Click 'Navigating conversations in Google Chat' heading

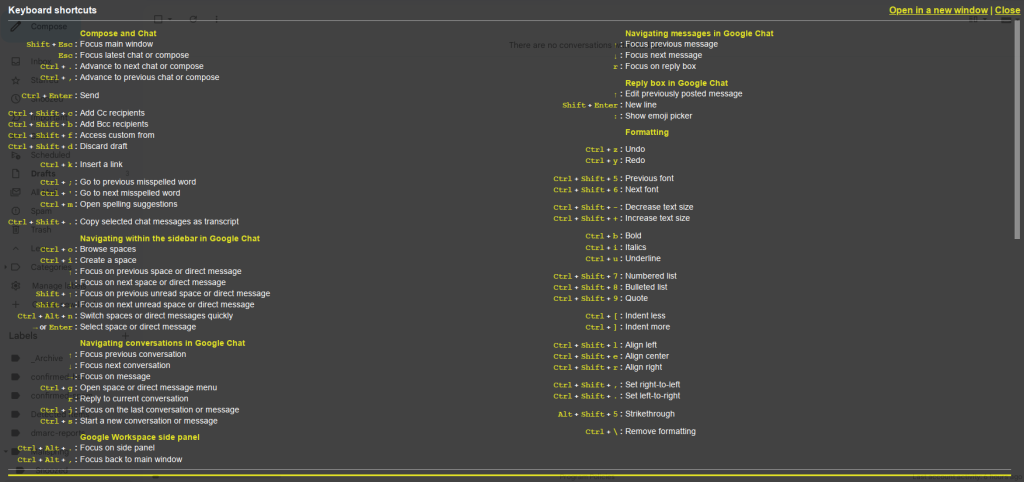point(163,343)
